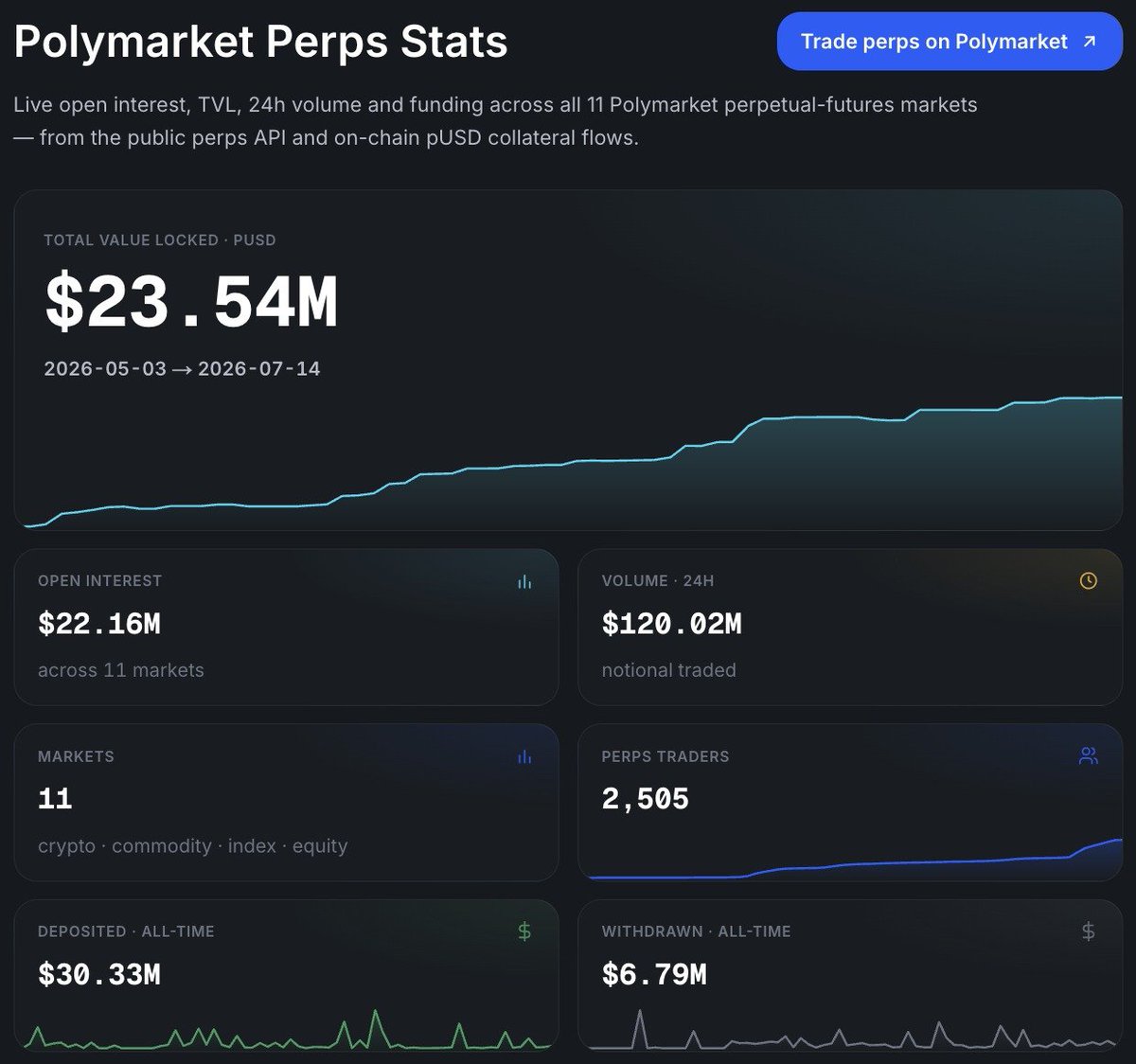Screen dimensions: 1136x1064
Task: Click the bar chart icon in Open Interest card
Action: coord(524,581)
